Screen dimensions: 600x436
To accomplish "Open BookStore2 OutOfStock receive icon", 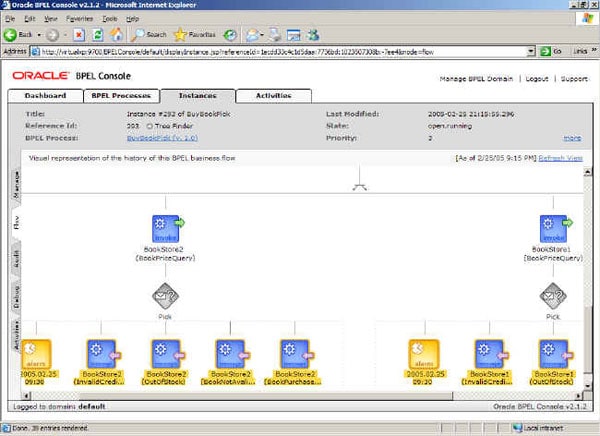I will [167, 354].
